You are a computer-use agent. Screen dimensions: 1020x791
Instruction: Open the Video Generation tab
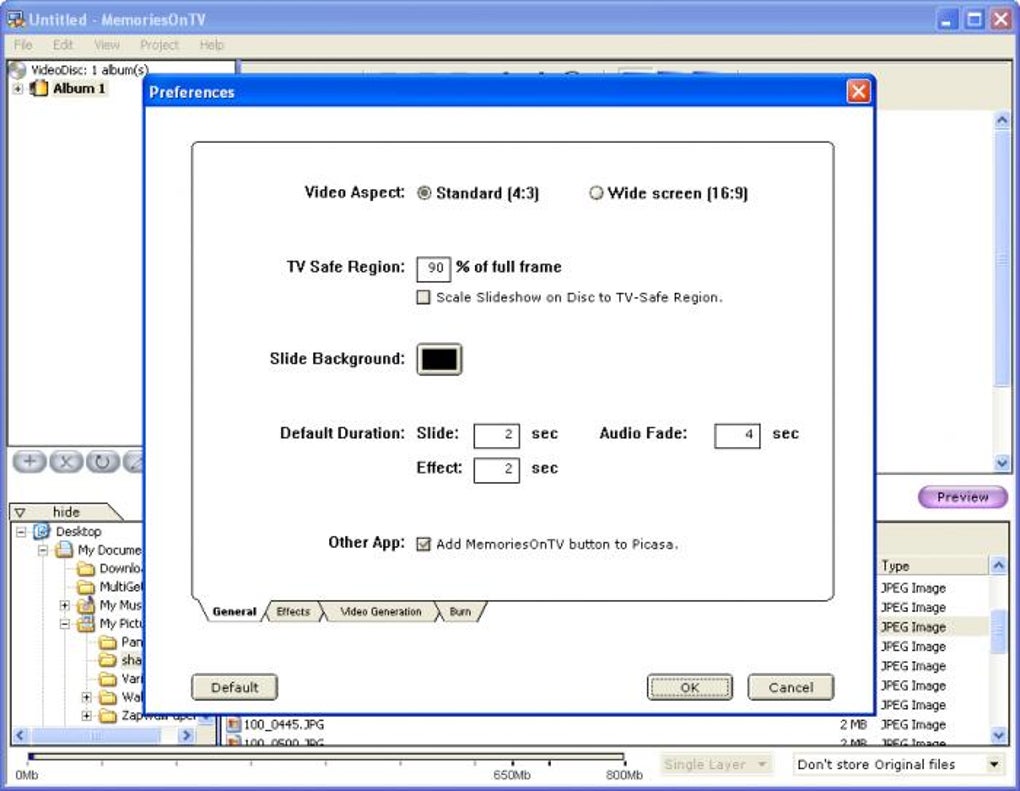click(381, 611)
